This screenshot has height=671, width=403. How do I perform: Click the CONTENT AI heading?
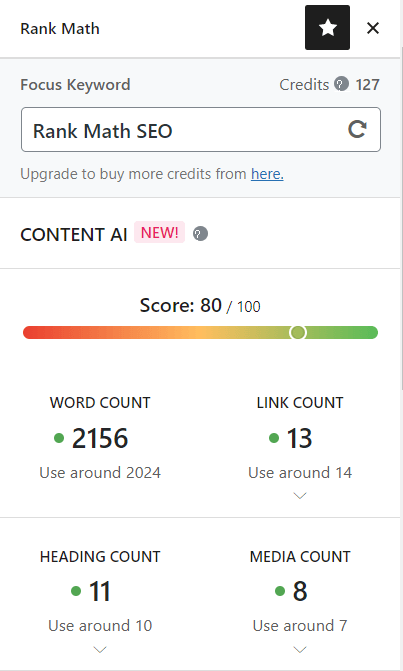click(x=74, y=235)
